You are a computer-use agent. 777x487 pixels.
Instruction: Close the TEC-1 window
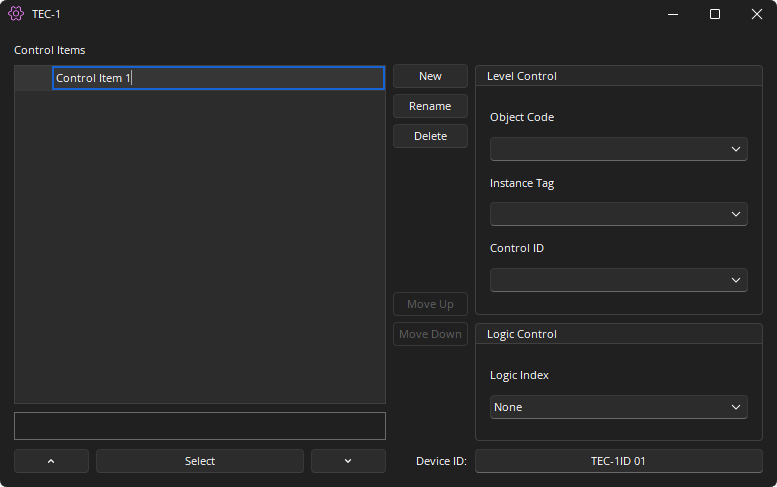(756, 14)
